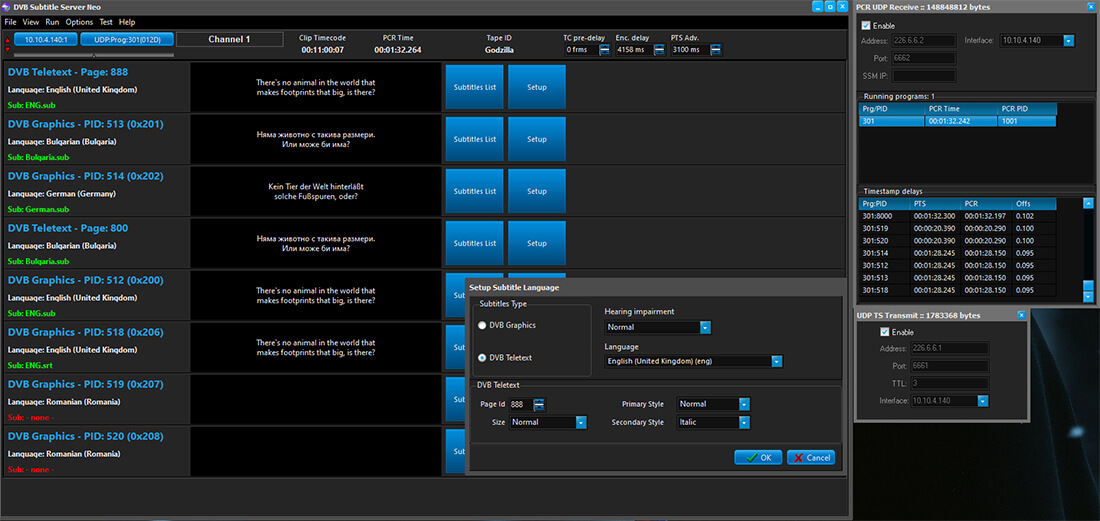Open the Options menu
1100x521 pixels.
(79, 22)
